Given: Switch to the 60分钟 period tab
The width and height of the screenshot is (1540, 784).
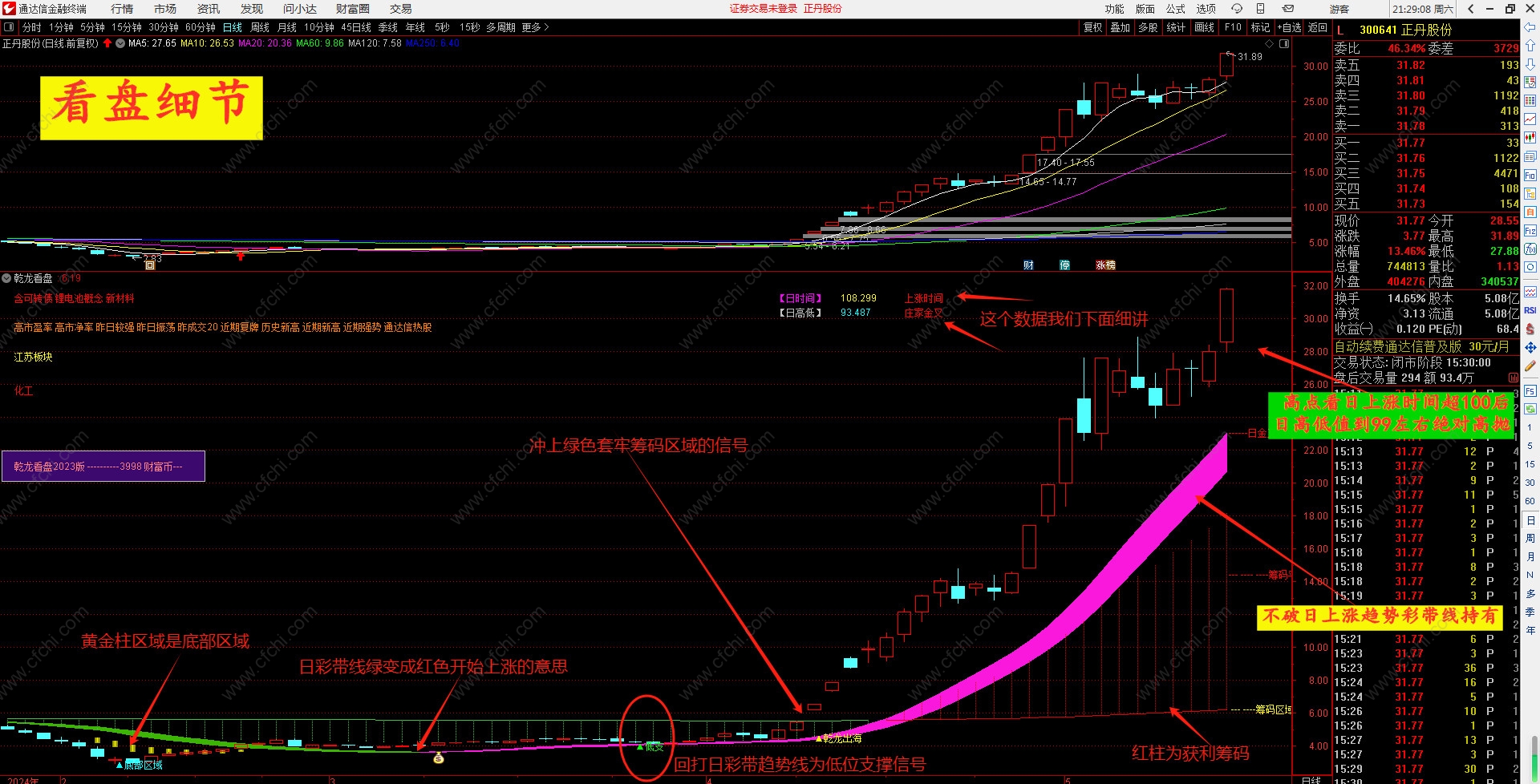Looking at the screenshot, I should pos(201,27).
